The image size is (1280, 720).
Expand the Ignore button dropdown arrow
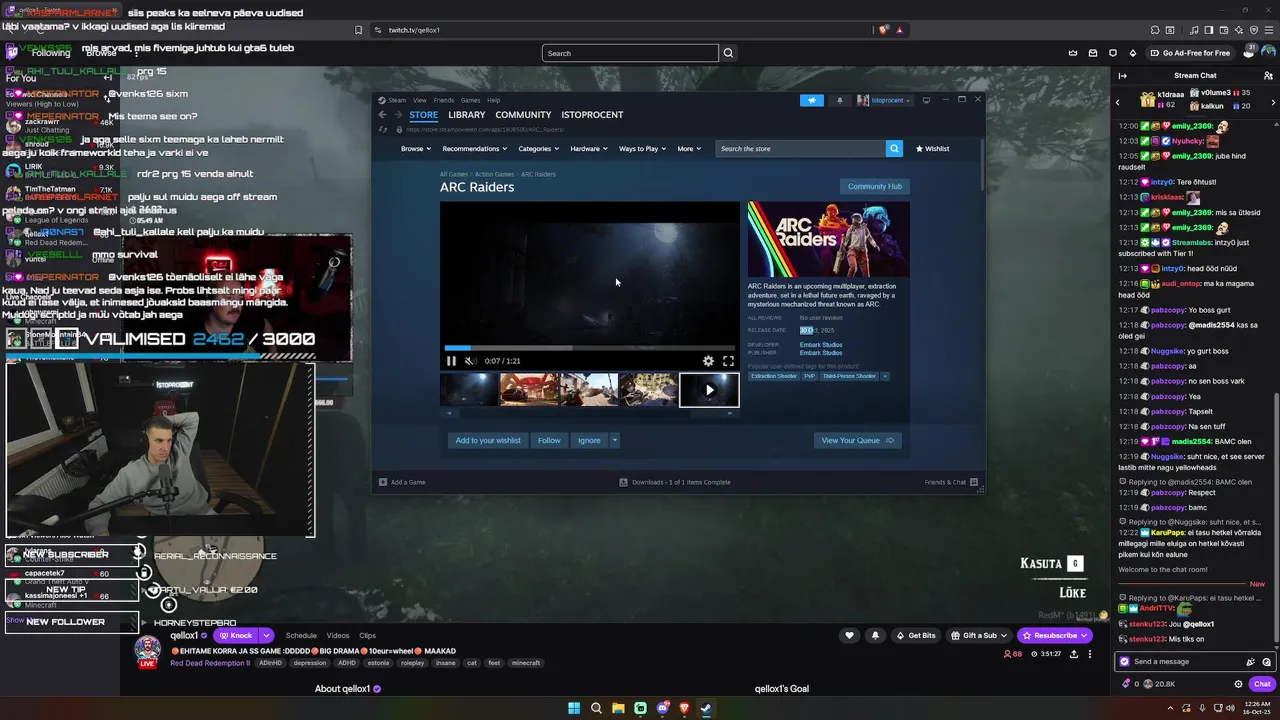(x=614, y=440)
